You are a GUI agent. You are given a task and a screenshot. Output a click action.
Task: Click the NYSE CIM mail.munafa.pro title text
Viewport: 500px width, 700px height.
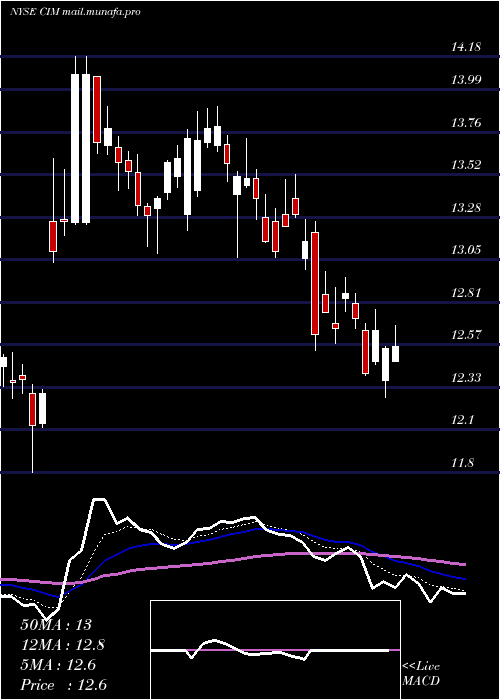[75, 12]
